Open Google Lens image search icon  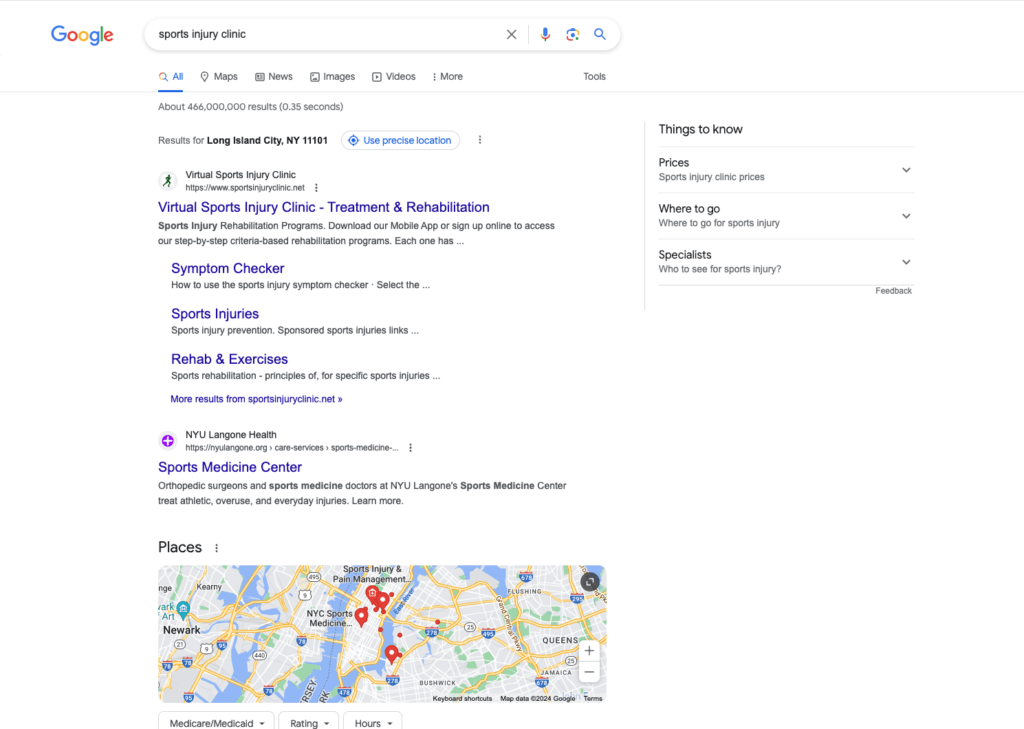point(573,35)
